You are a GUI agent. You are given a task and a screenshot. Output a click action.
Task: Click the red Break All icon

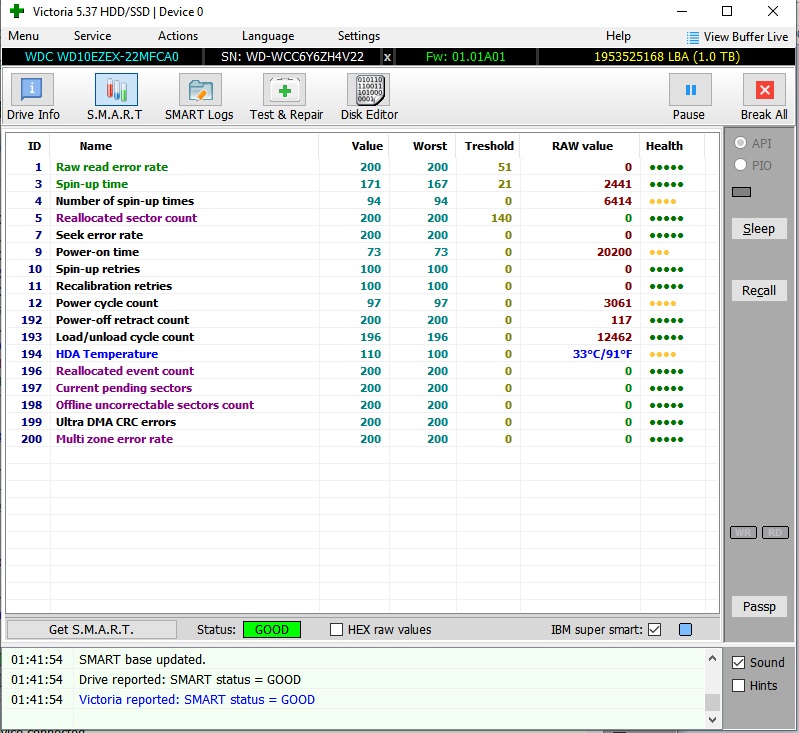click(764, 90)
